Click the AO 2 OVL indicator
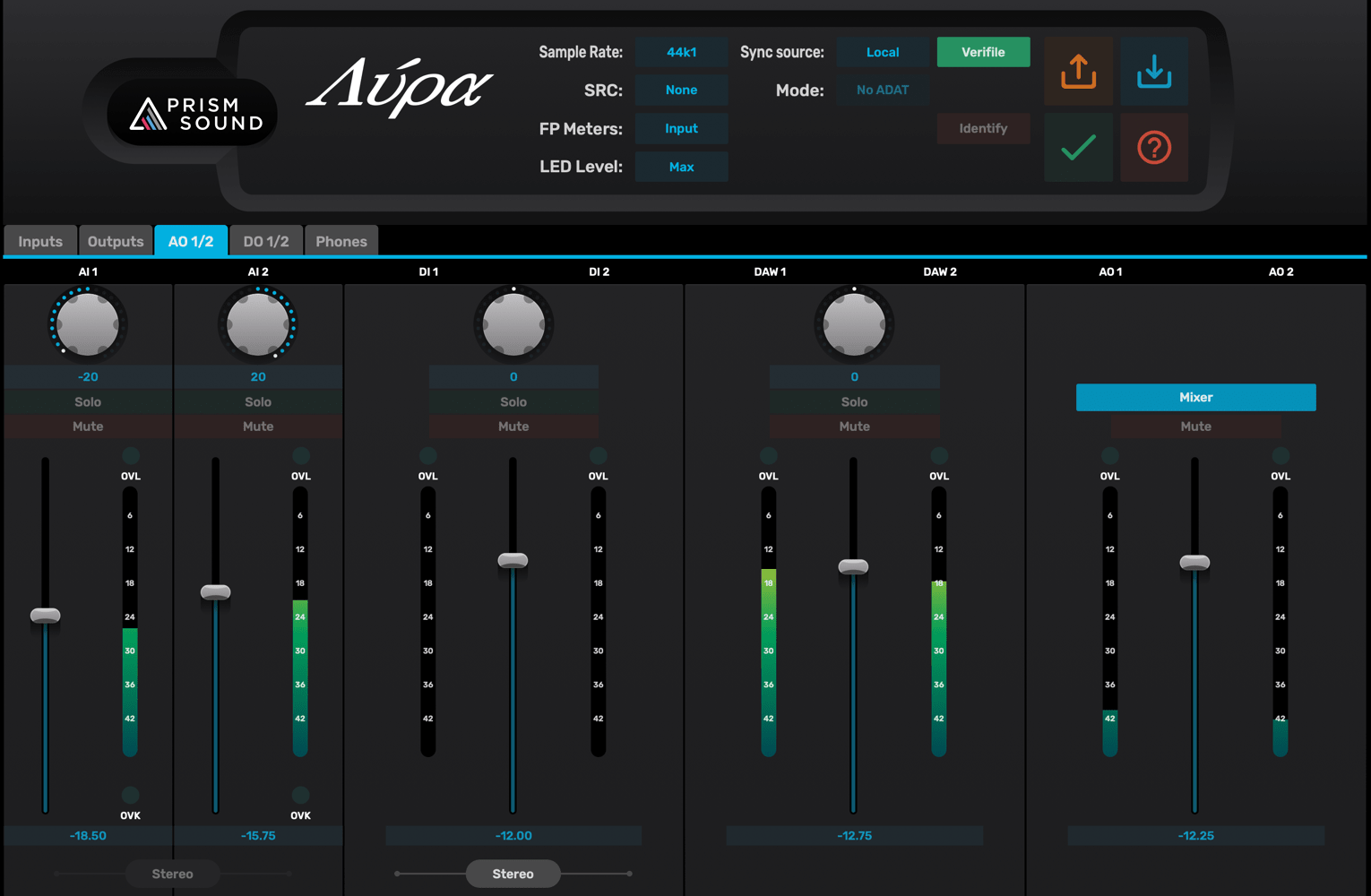 (1281, 455)
